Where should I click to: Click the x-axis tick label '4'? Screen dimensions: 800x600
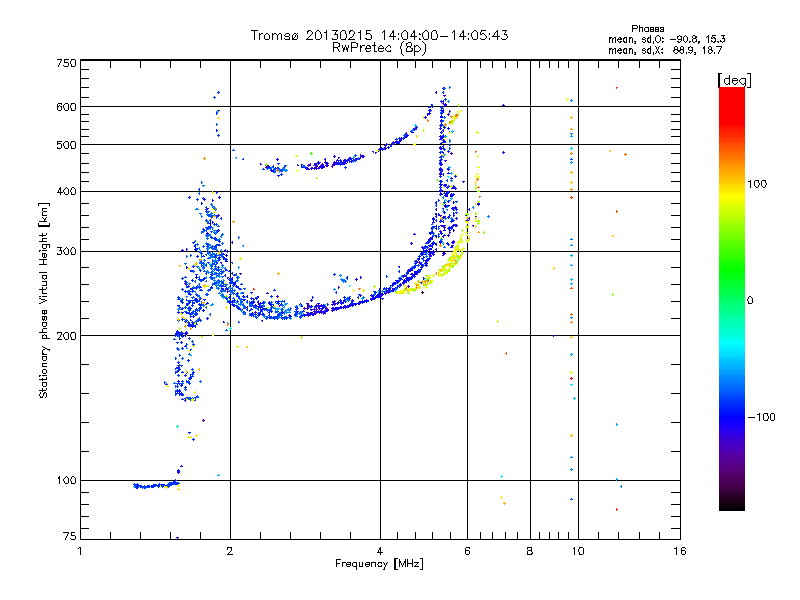(380, 551)
